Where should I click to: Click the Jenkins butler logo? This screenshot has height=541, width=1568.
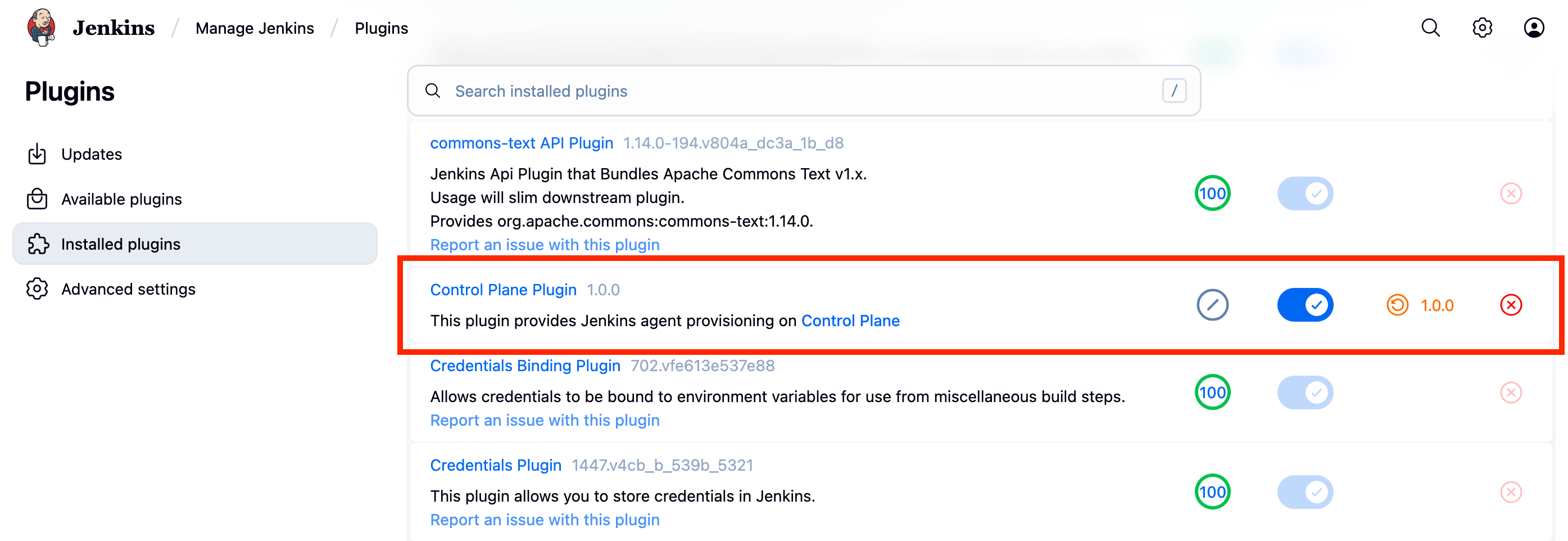[42, 28]
